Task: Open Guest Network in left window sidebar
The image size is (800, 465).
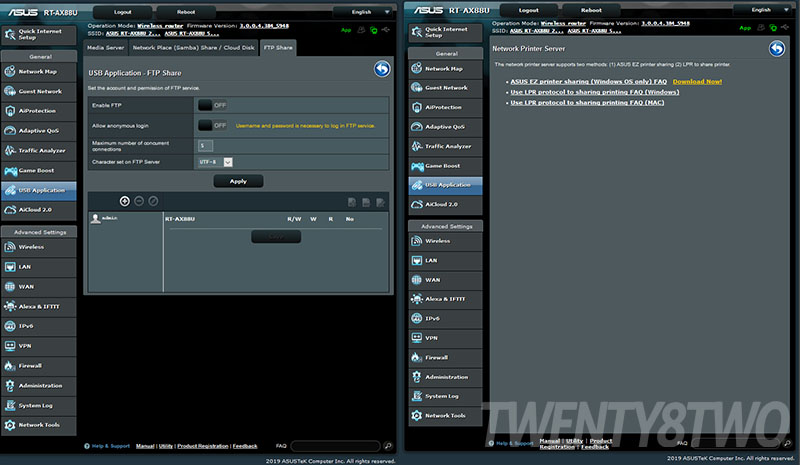Action: tap(39, 91)
